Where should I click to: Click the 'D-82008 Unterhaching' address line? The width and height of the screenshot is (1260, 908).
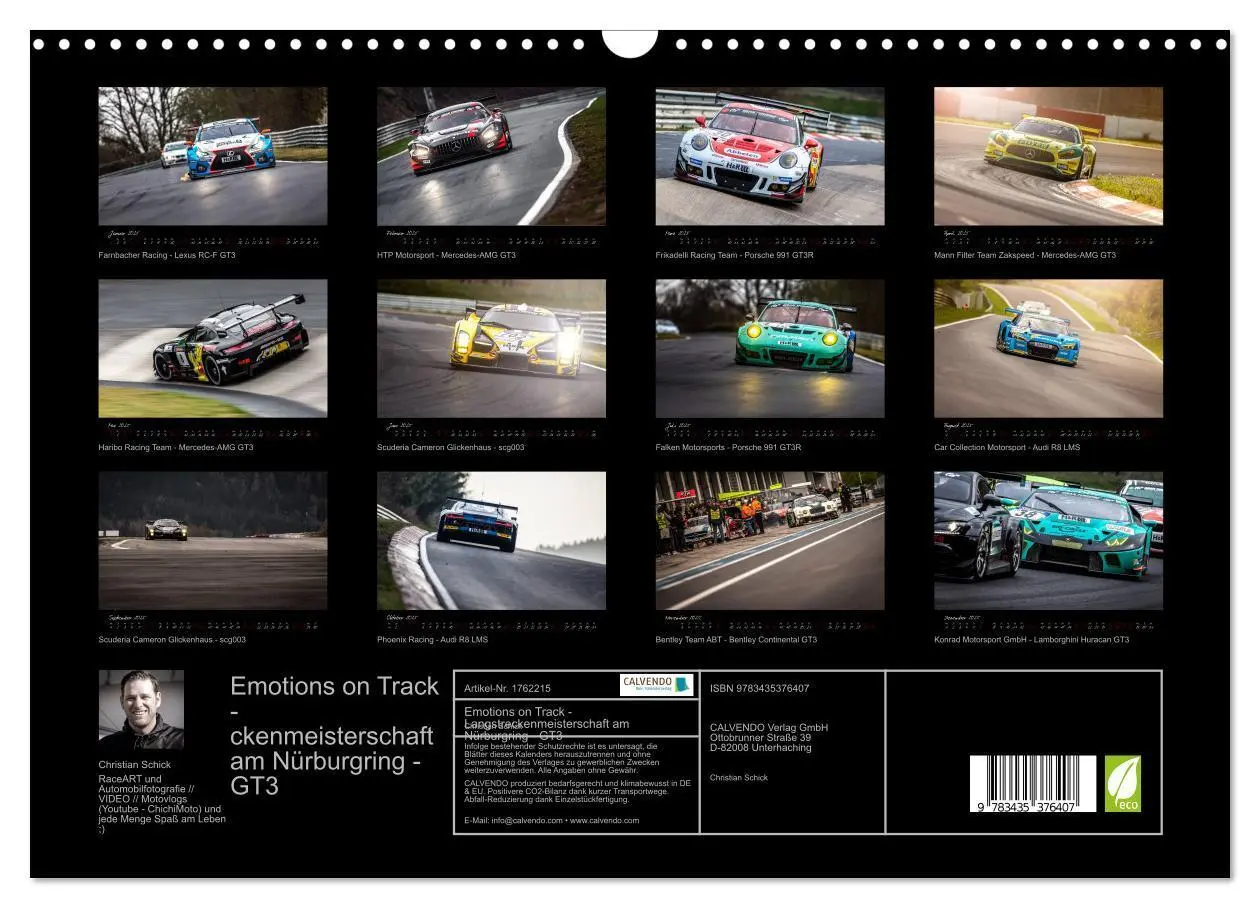click(760, 747)
